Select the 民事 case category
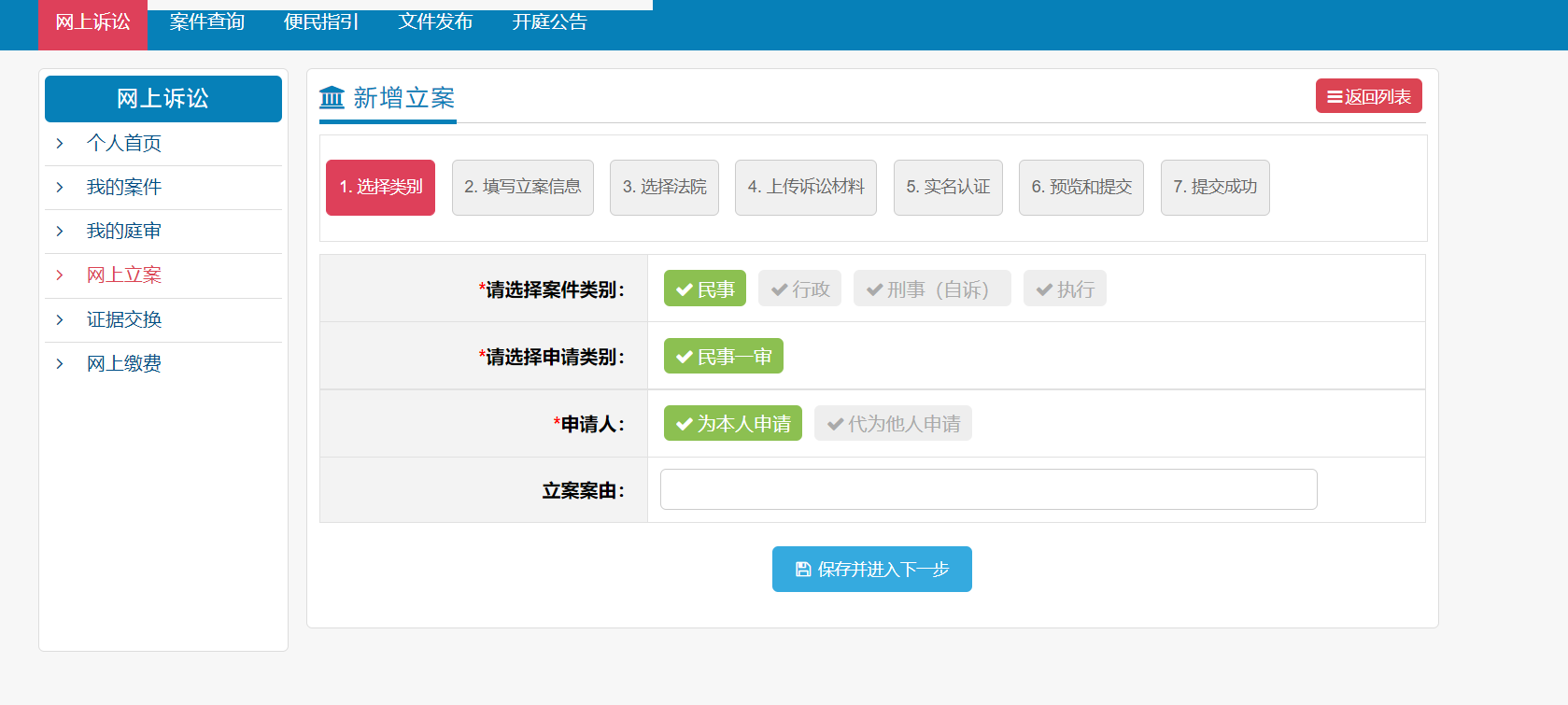 (705, 289)
